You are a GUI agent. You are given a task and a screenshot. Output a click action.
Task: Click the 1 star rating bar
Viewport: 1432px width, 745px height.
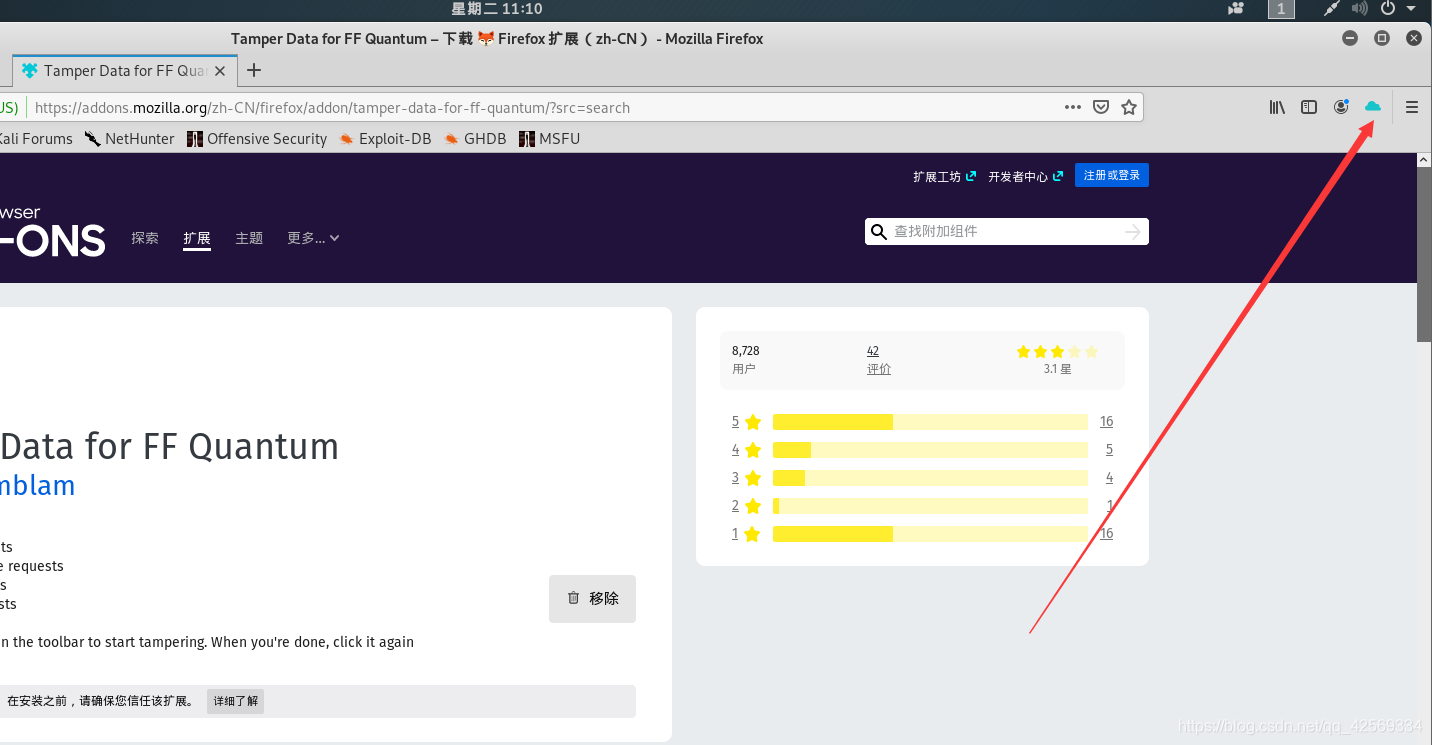tap(930, 533)
